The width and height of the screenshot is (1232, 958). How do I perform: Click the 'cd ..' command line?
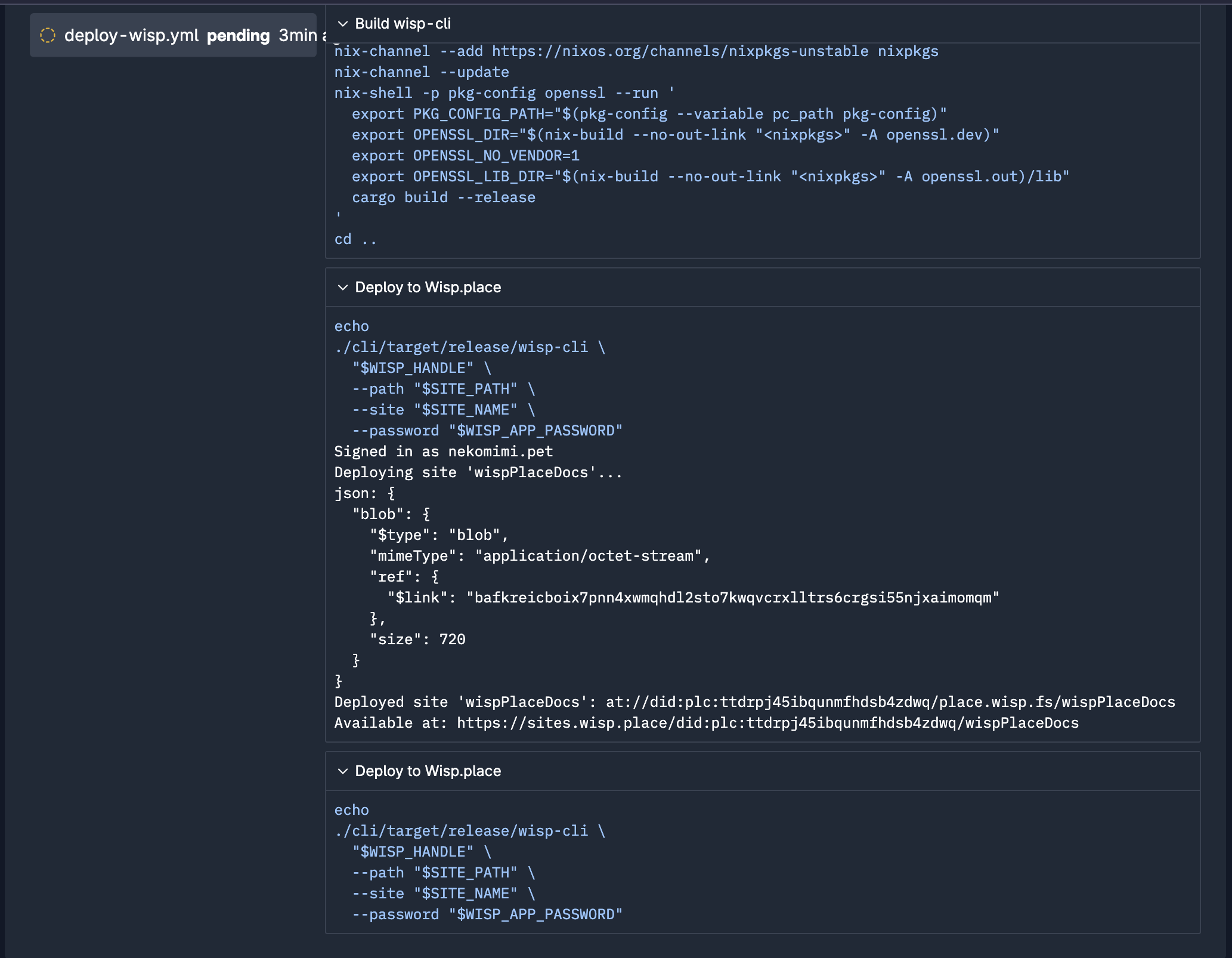pos(355,239)
